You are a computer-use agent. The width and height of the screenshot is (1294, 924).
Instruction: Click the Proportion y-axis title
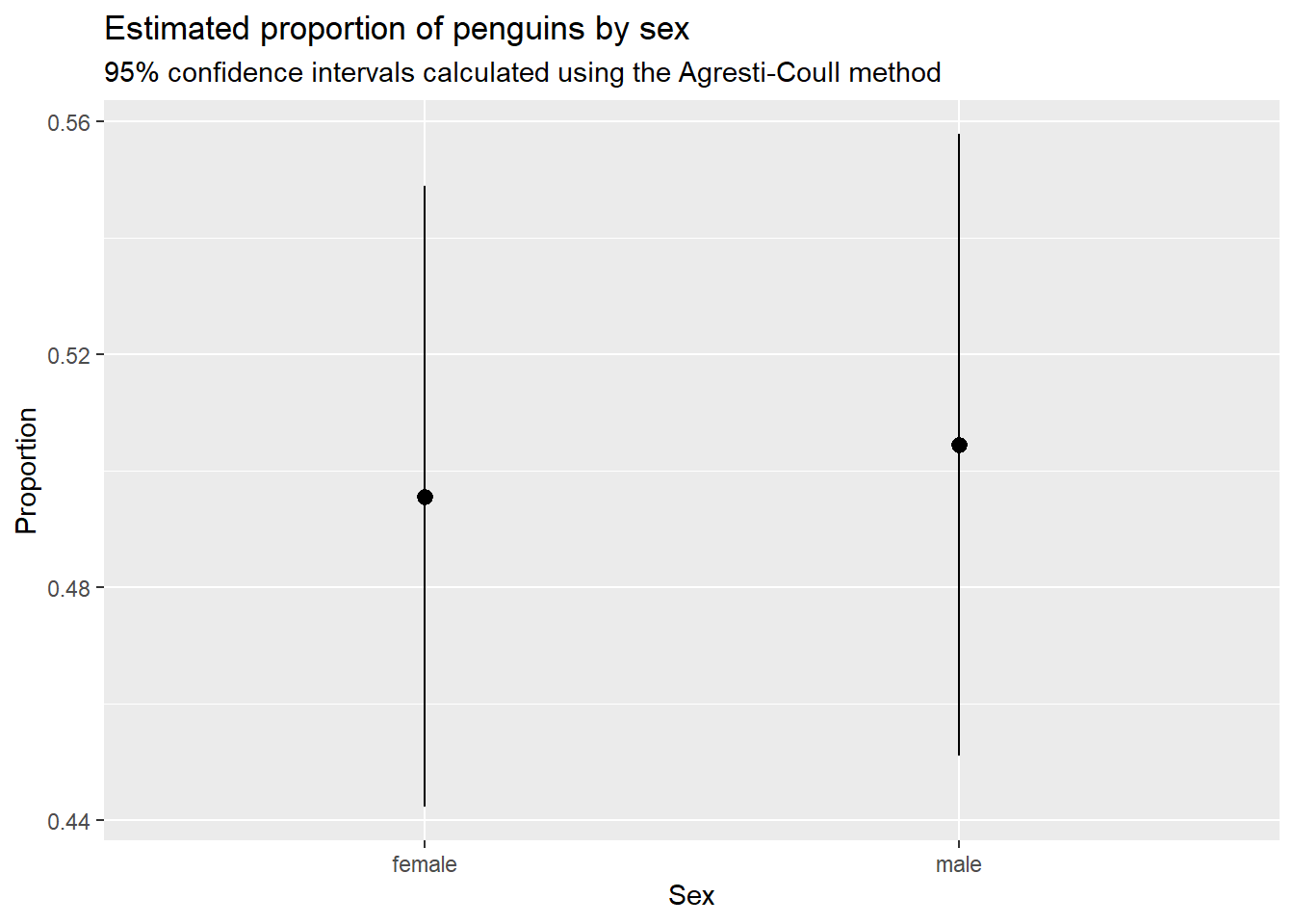coord(26,471)
